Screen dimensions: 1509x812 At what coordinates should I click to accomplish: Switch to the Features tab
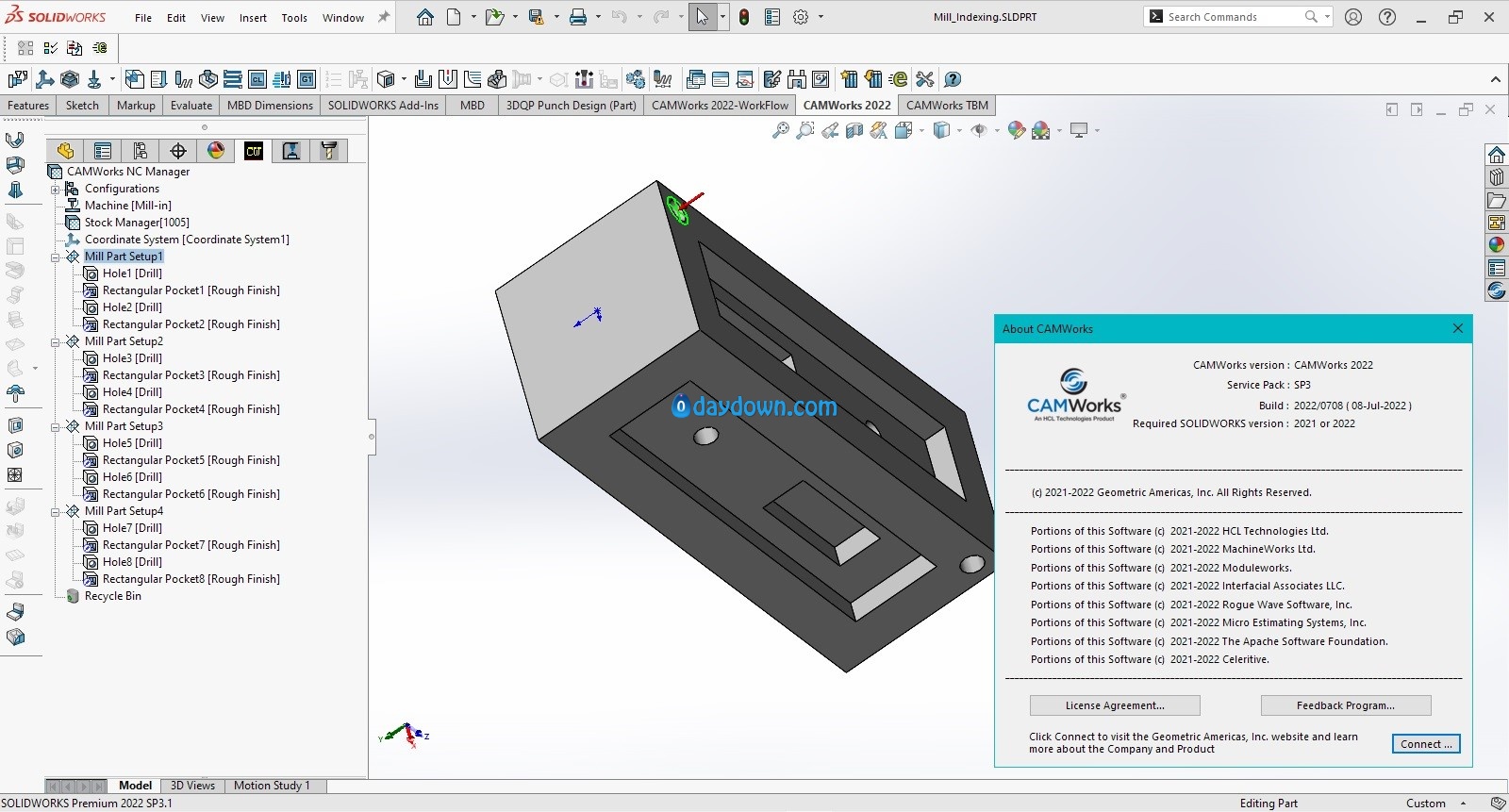28,106
